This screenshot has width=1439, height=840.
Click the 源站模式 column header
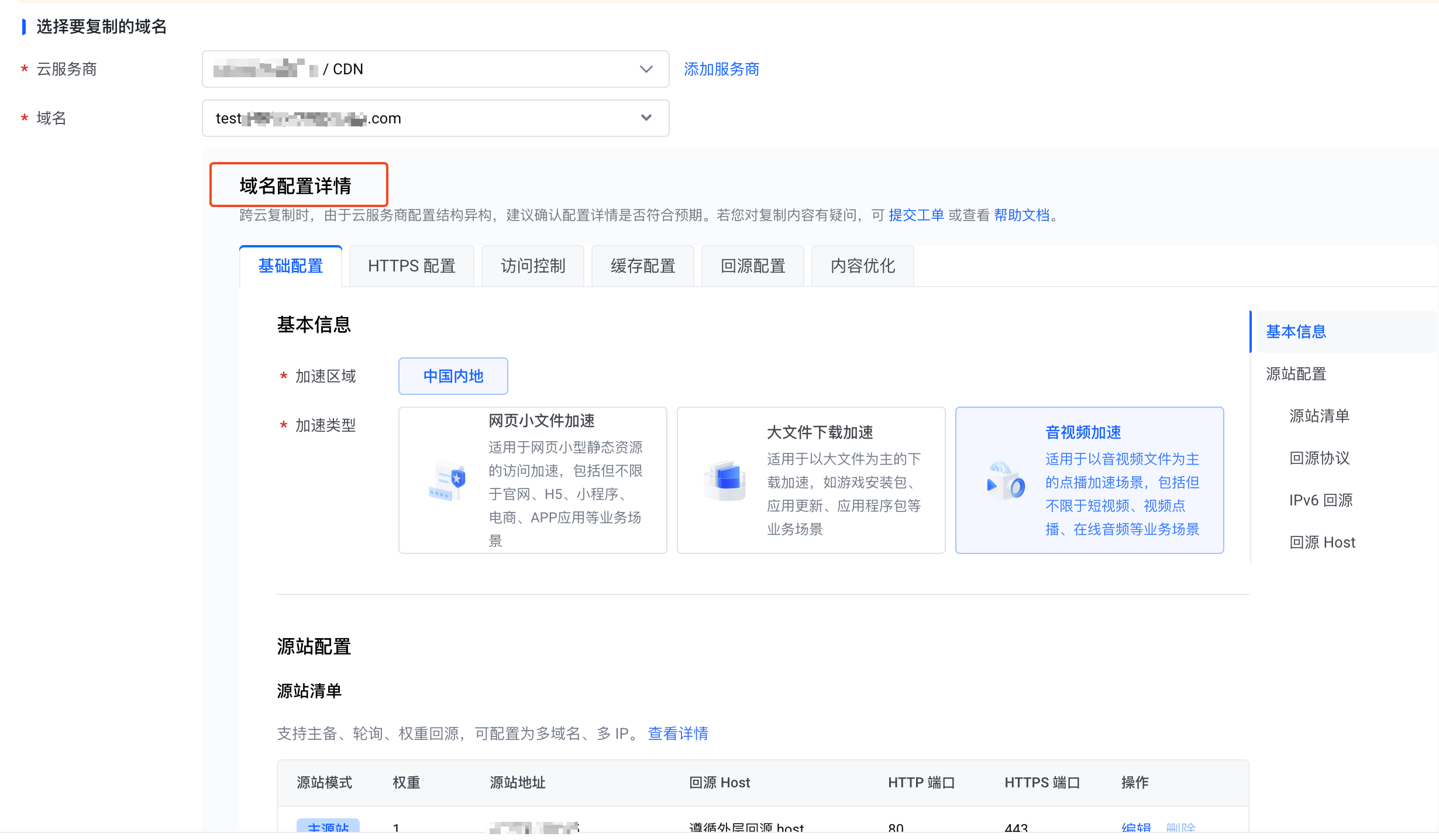click(325, 783)
